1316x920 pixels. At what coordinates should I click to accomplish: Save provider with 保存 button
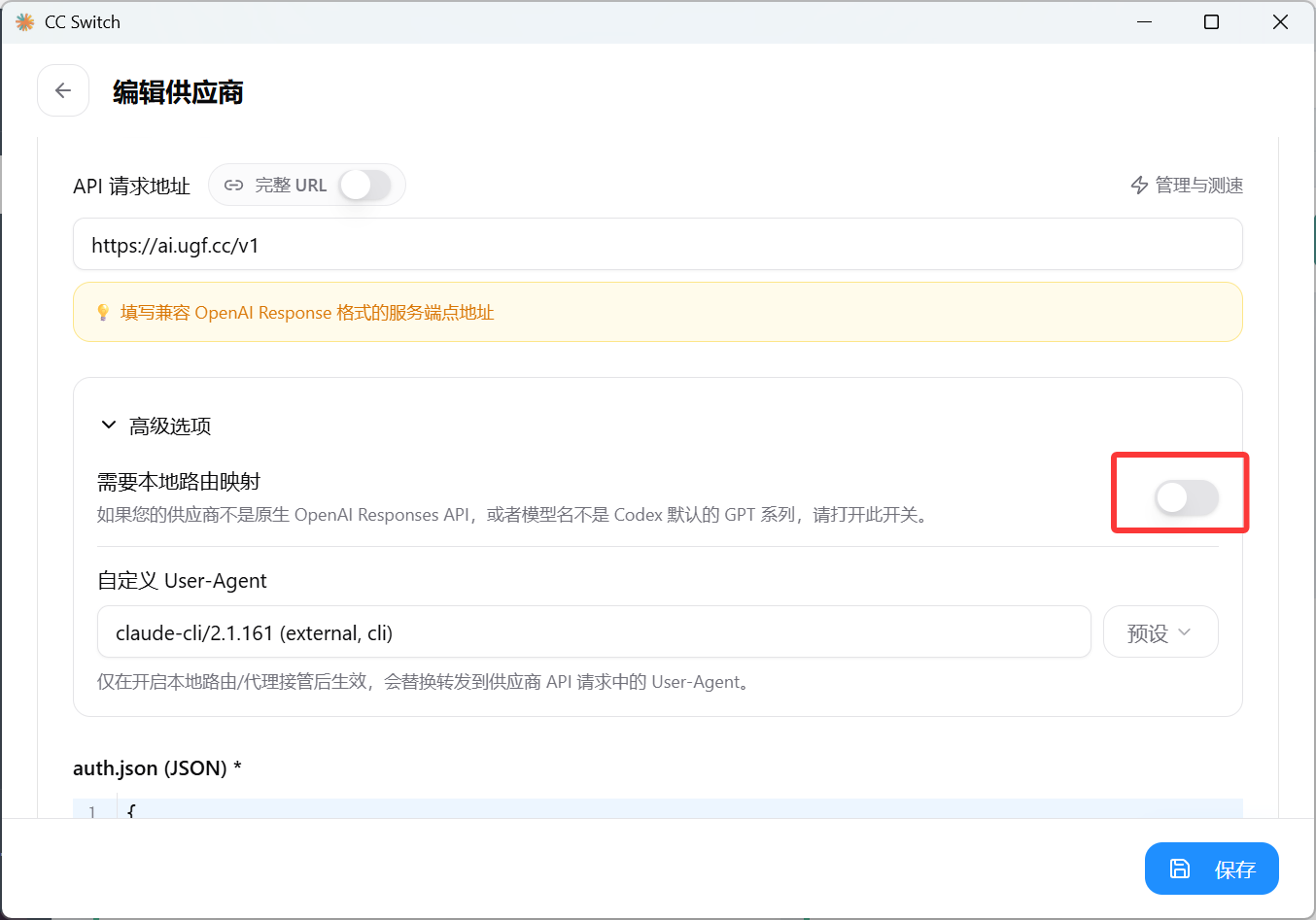tap(1212, 869)
